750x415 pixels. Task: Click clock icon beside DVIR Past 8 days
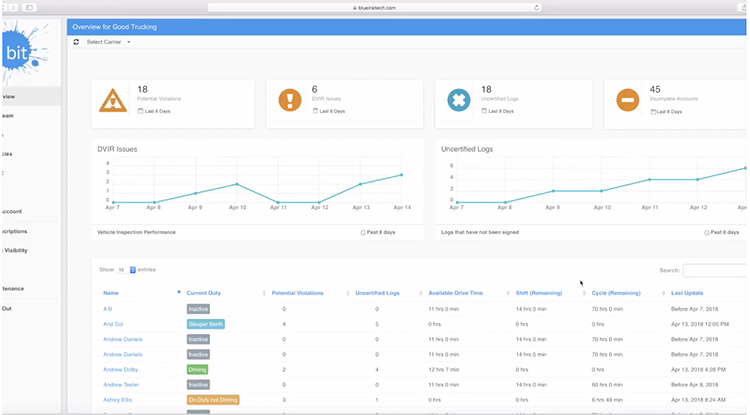coord(363,233)
